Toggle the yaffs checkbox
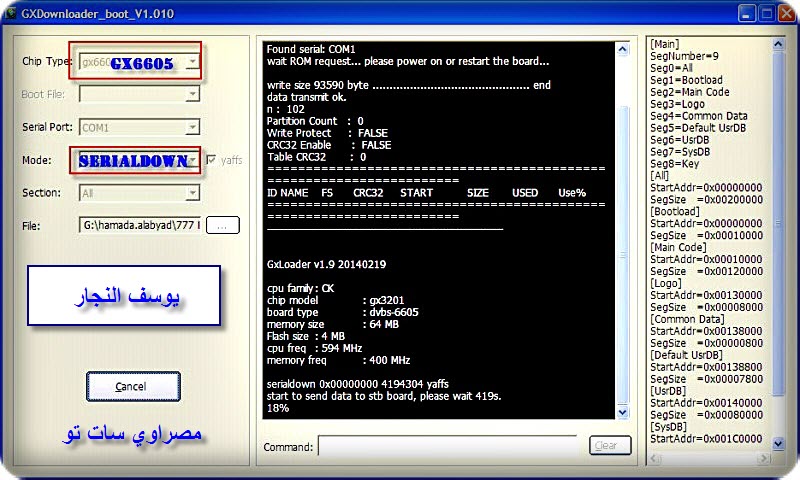 click(x=211, y=160)
